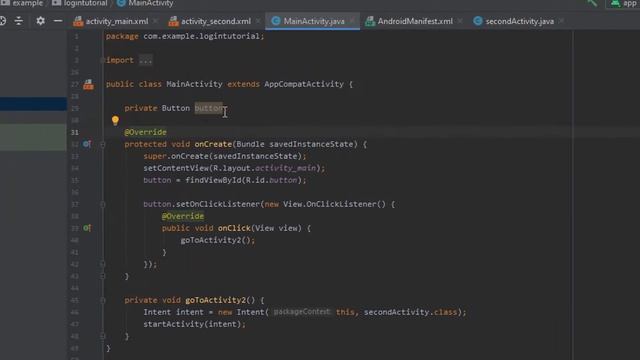Image resolution: width=640 pixels, height=360 pixels.
Task: Close the MainActivity.java tab
Action: (352, 21)
